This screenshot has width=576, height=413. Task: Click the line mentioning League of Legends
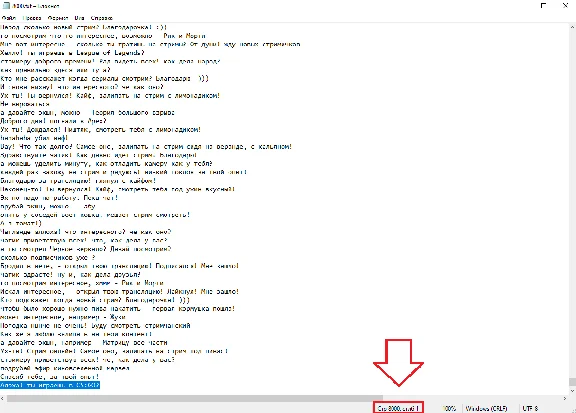tap(73, 53)
